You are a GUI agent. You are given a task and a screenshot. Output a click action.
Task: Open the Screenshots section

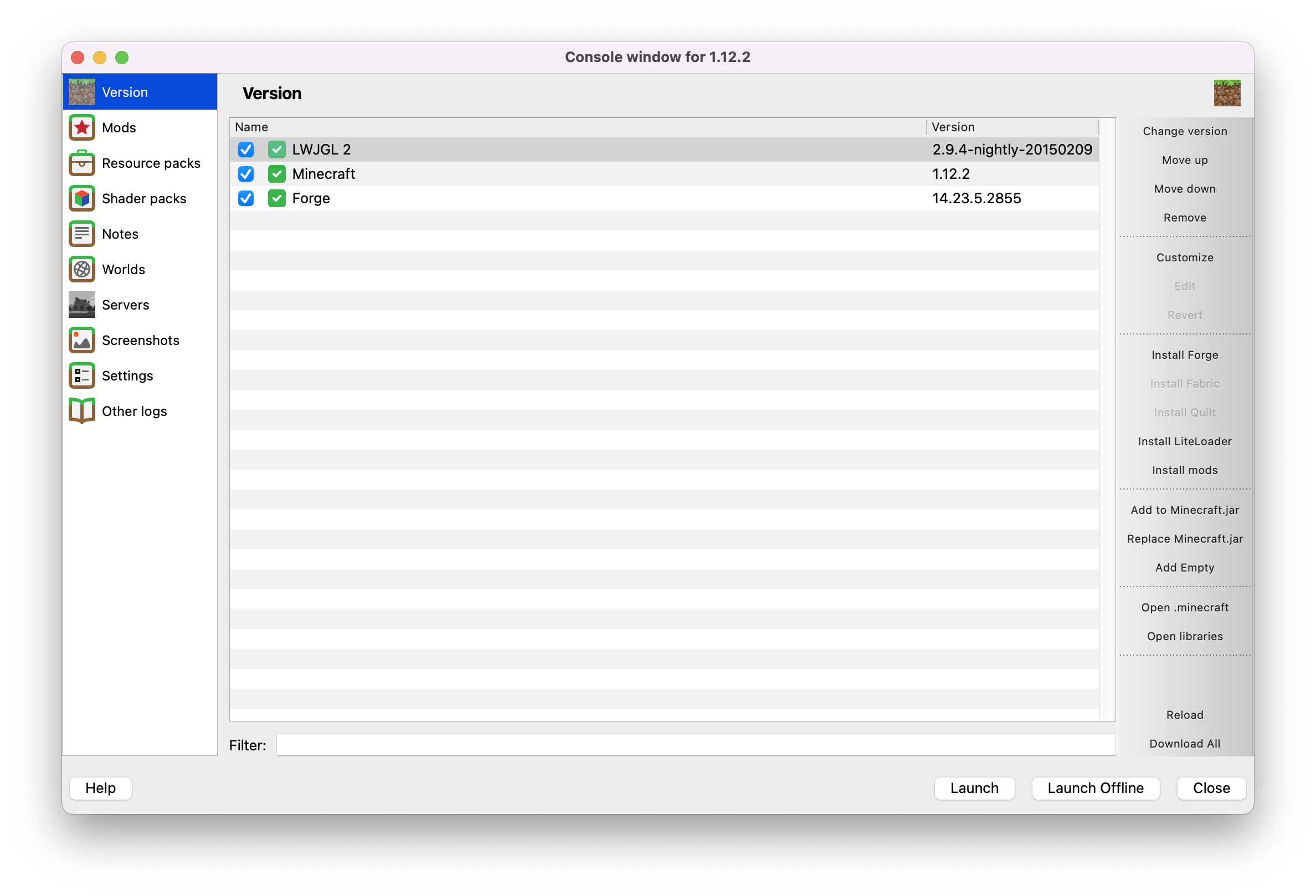point(140,339)
